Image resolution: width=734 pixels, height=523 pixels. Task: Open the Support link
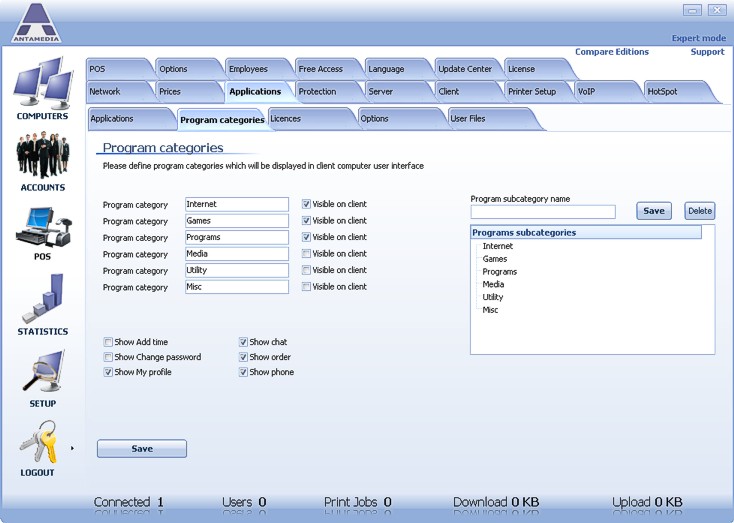[x=707, y=52]
